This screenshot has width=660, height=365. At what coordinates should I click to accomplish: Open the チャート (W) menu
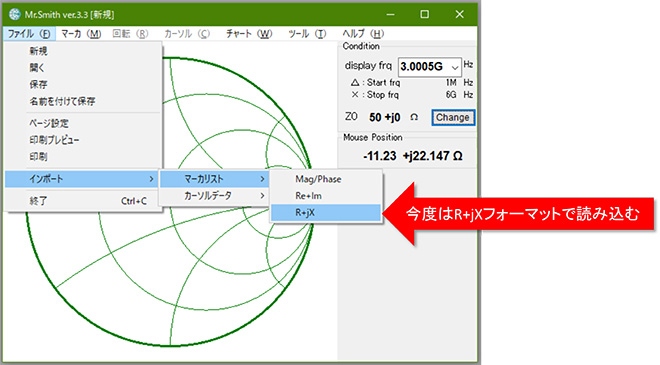[x=249, y=34]
